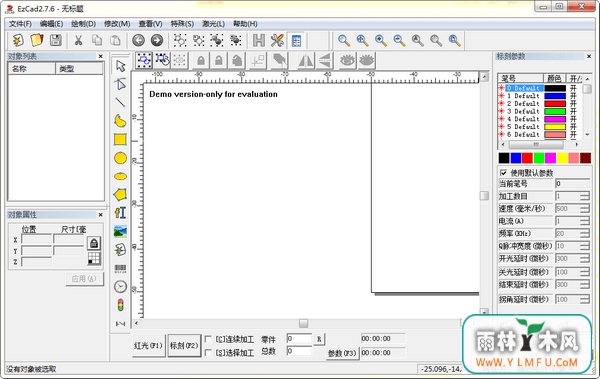Enable [S] mark selected checkbox
This screenshot has width=600, height=379.
tap(208, 353)
